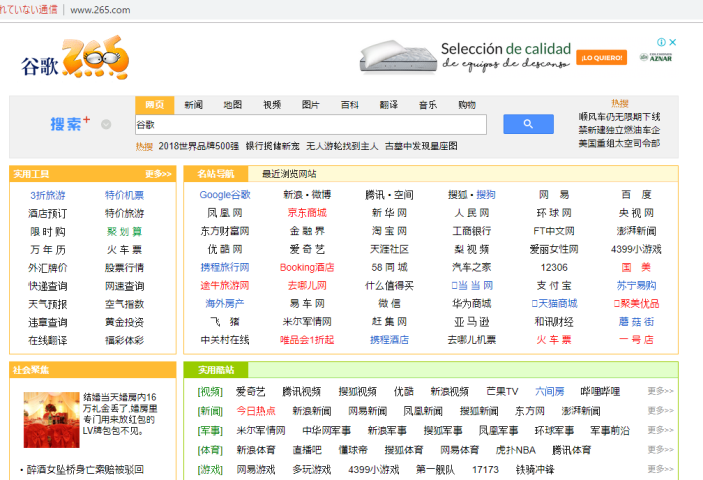Open the 哔哩哔哩 video link
Viewport: 703px width, 480px height.
(600, 392)
